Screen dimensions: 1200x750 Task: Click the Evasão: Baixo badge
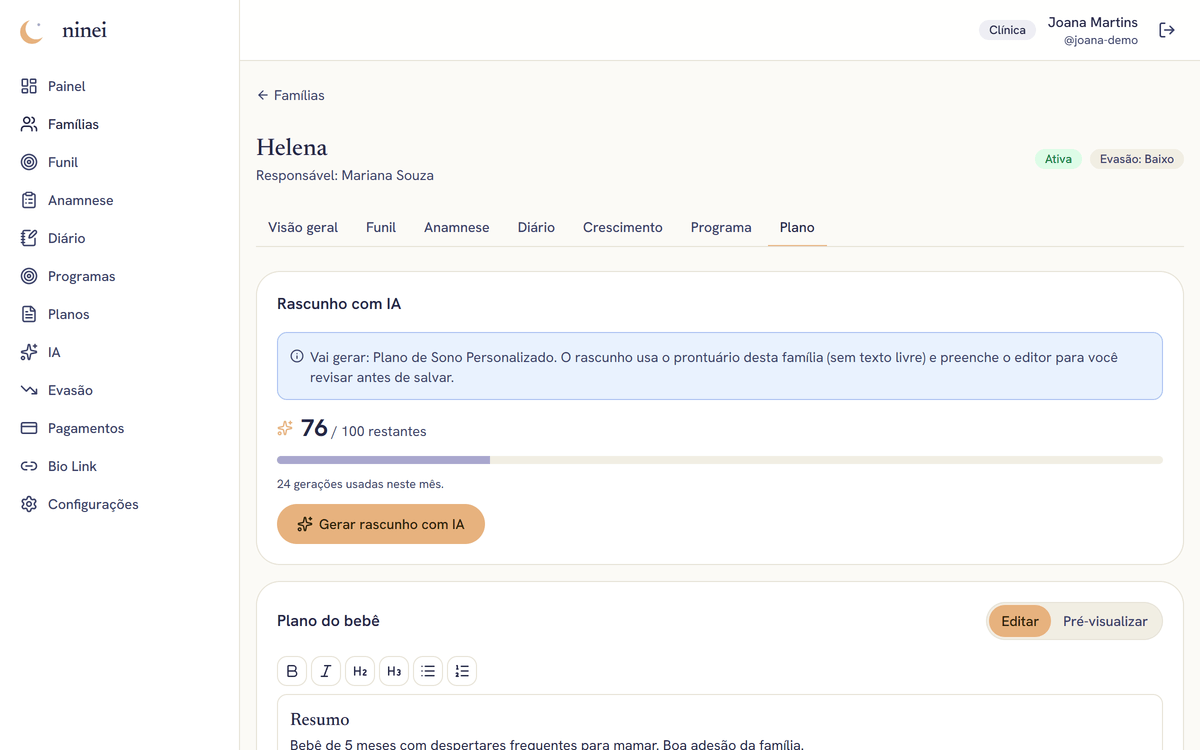[1137, 159]
